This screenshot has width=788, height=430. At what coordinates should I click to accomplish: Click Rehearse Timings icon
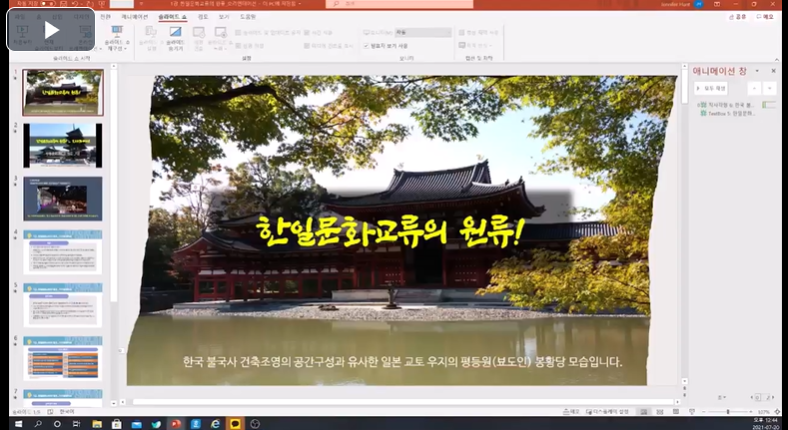click(x=199, y=38)
